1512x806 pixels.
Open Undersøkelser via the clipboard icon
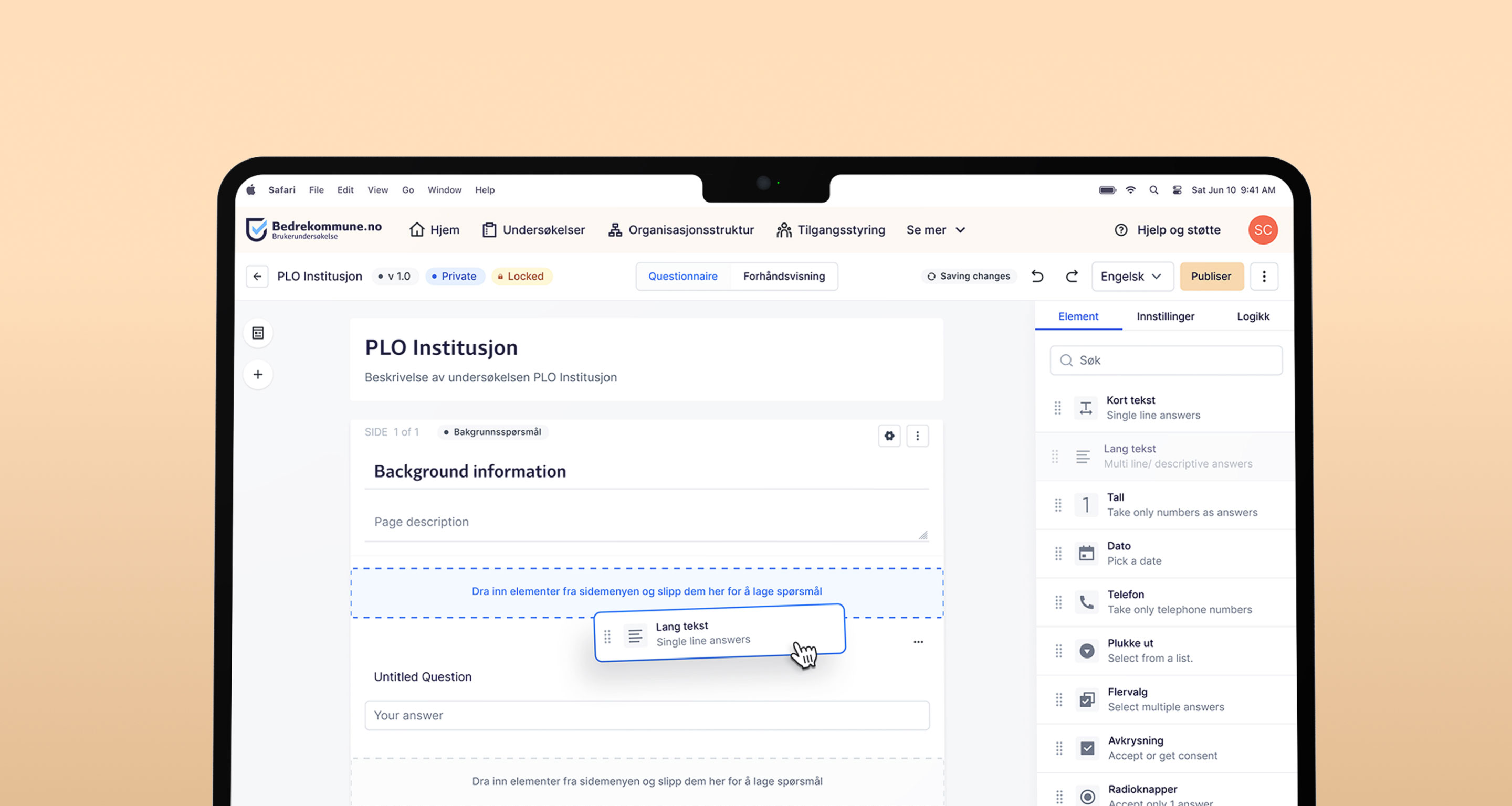[x=490, y=229]
